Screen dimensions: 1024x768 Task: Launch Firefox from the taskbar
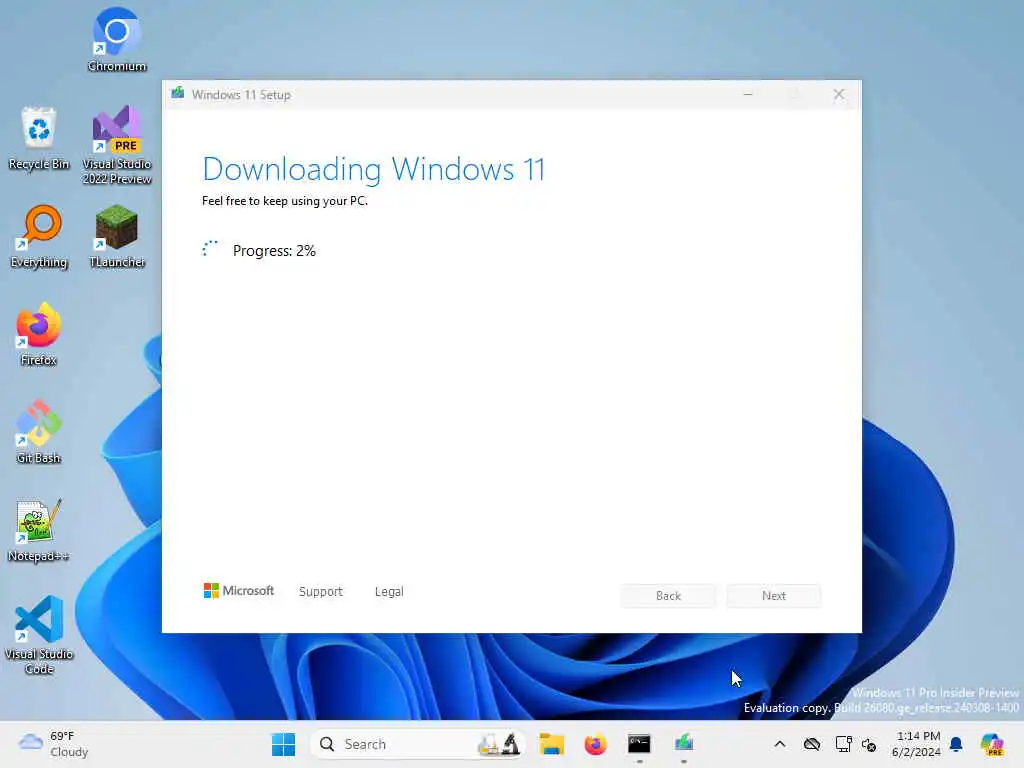pos(596,744)
